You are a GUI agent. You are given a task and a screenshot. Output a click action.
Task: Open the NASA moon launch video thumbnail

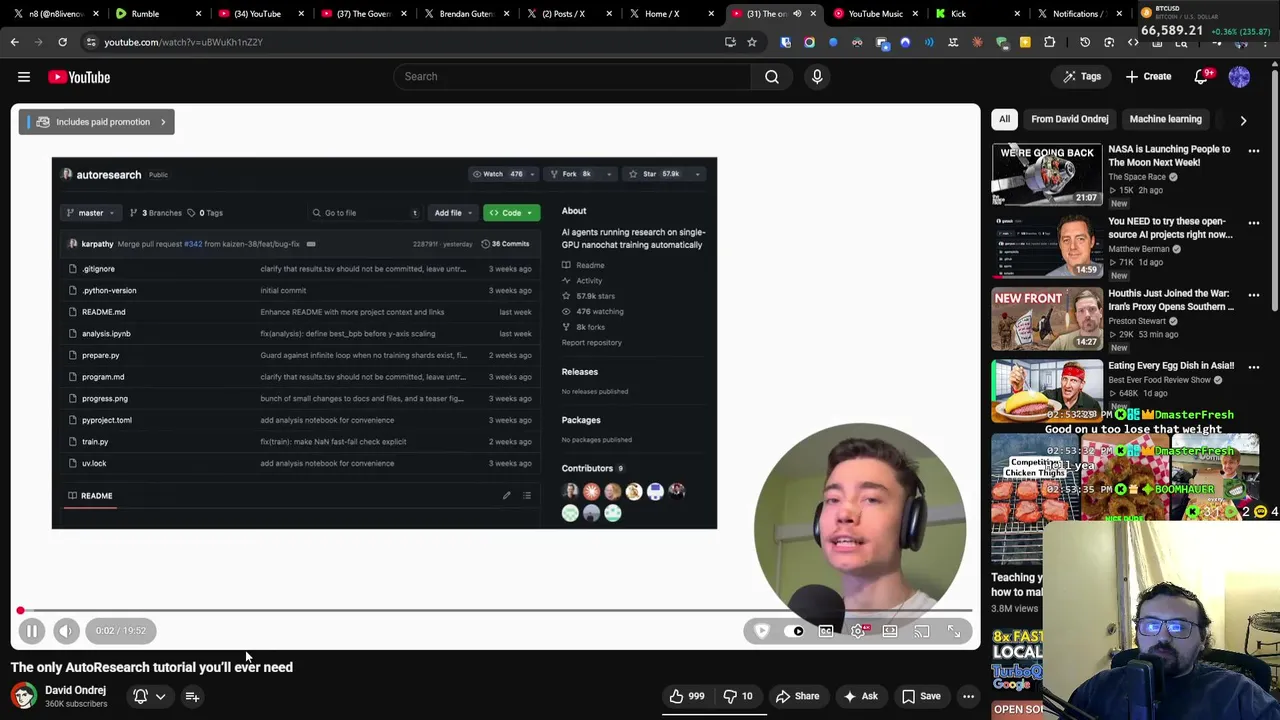[x=1046, y=174]
